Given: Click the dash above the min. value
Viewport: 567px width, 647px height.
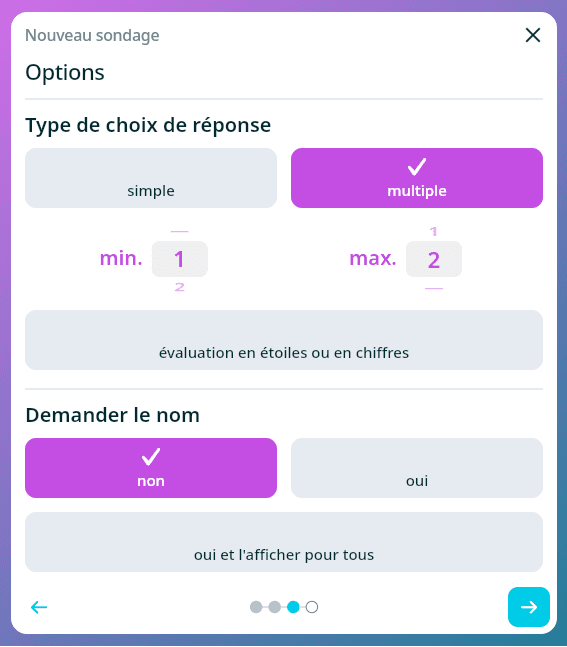Looking at the screenshot, I should 180,232.
